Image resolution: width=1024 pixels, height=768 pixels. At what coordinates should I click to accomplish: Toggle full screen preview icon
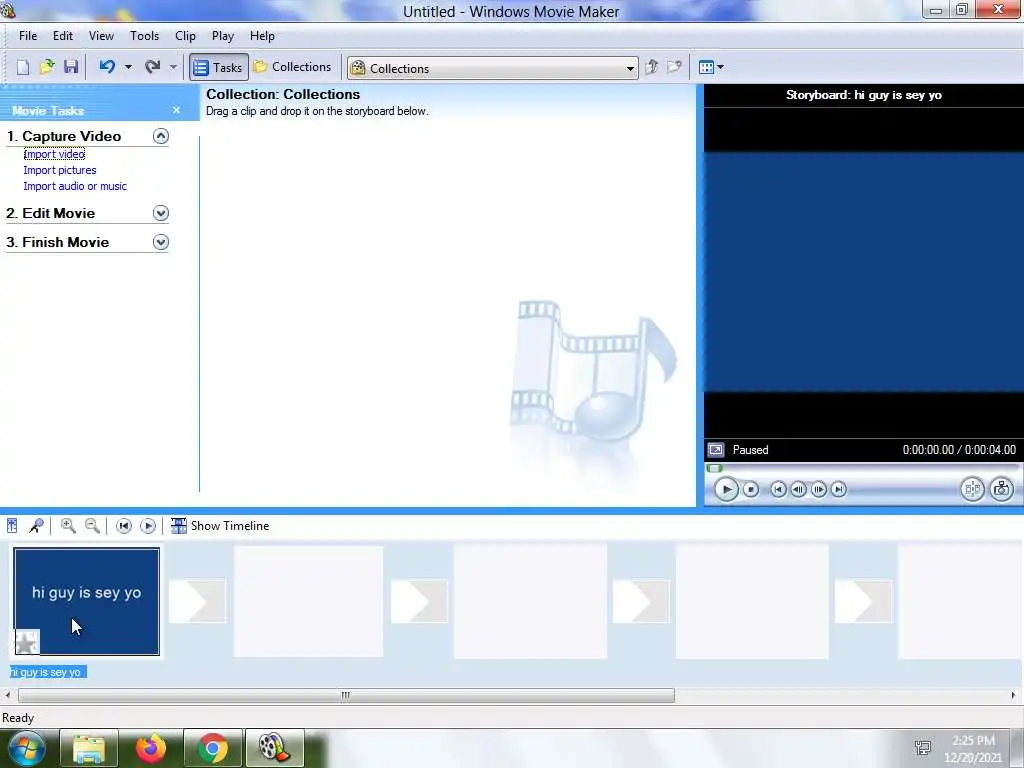click(716, 450)
